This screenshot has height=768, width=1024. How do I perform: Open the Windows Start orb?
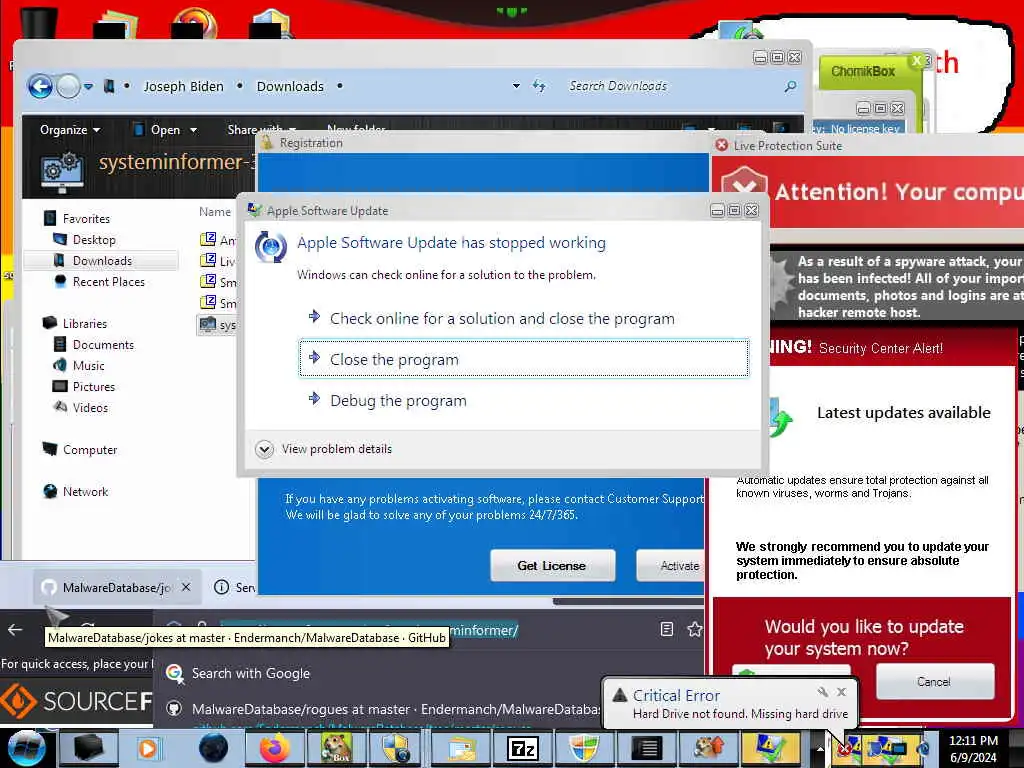pos(25,748)
